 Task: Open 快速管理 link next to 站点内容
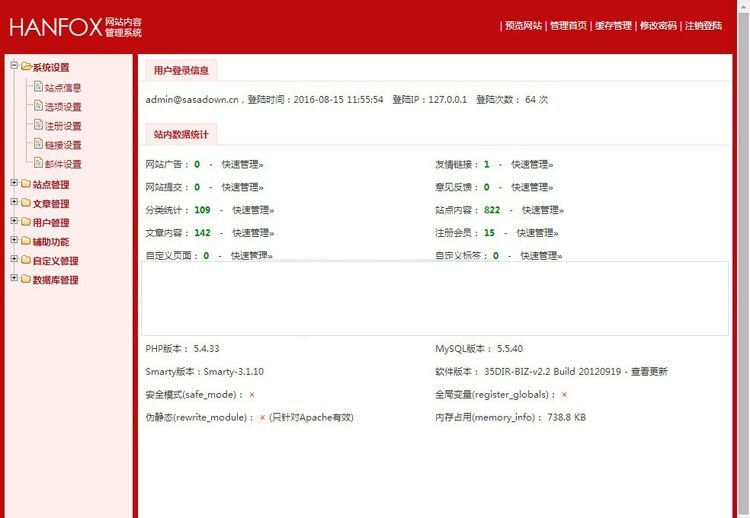[542, 210]
